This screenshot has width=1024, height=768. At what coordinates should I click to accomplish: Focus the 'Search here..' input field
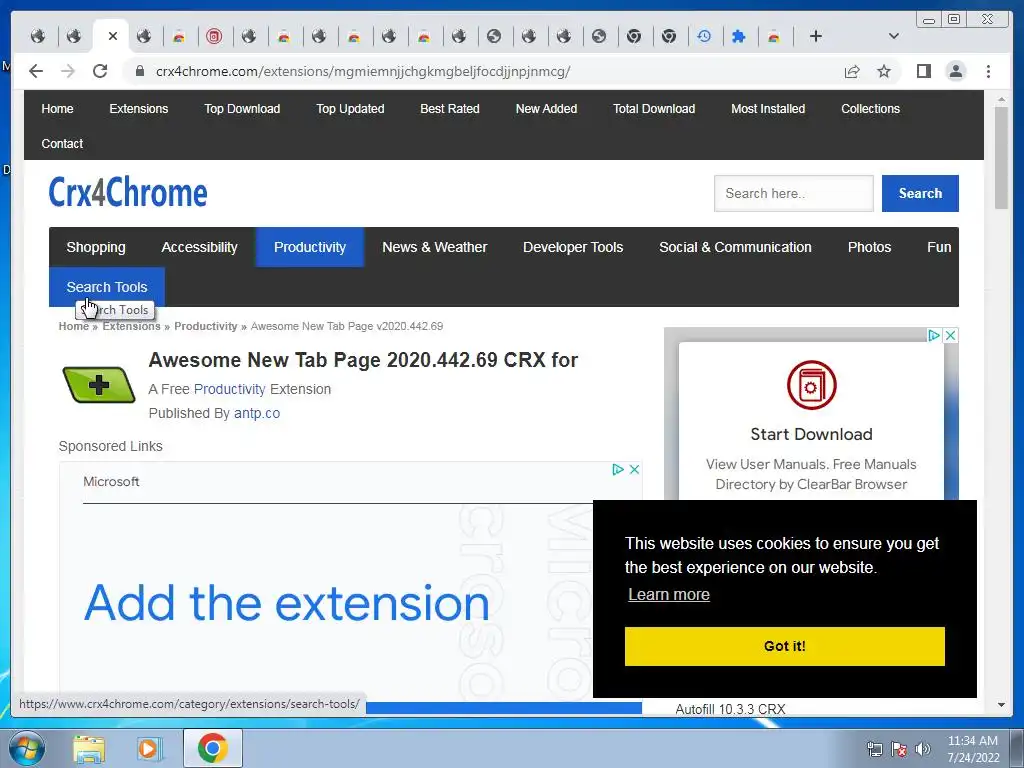pyautogui.click(x=793, y=193)
